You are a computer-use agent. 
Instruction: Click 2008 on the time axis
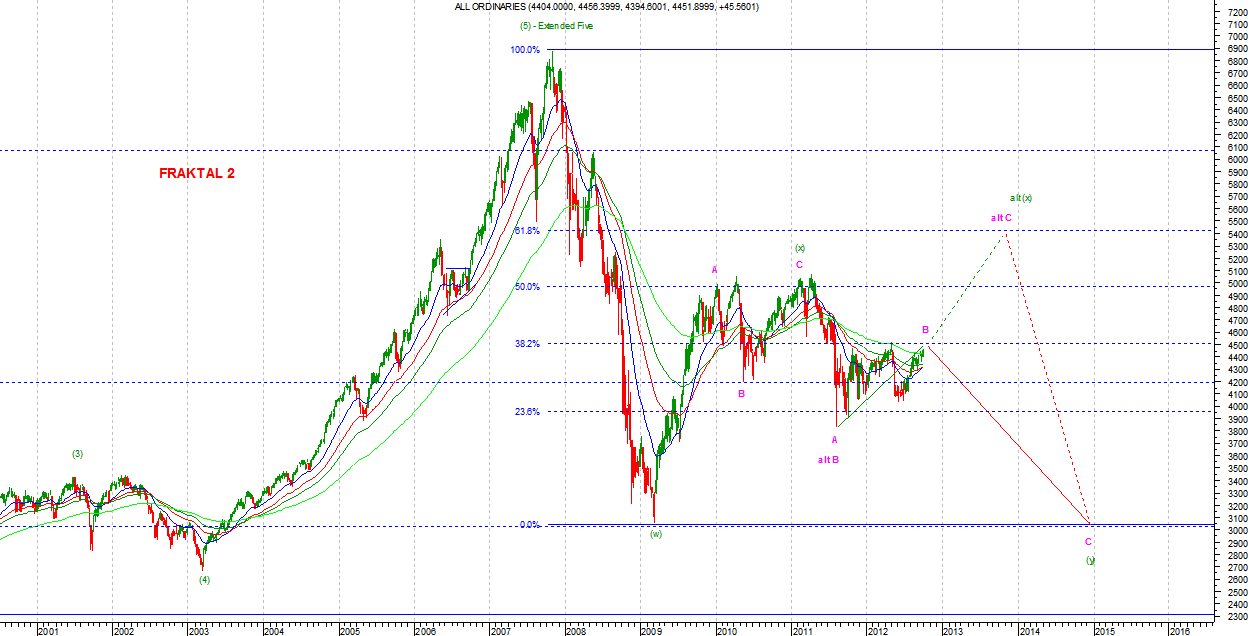[574, 630]
